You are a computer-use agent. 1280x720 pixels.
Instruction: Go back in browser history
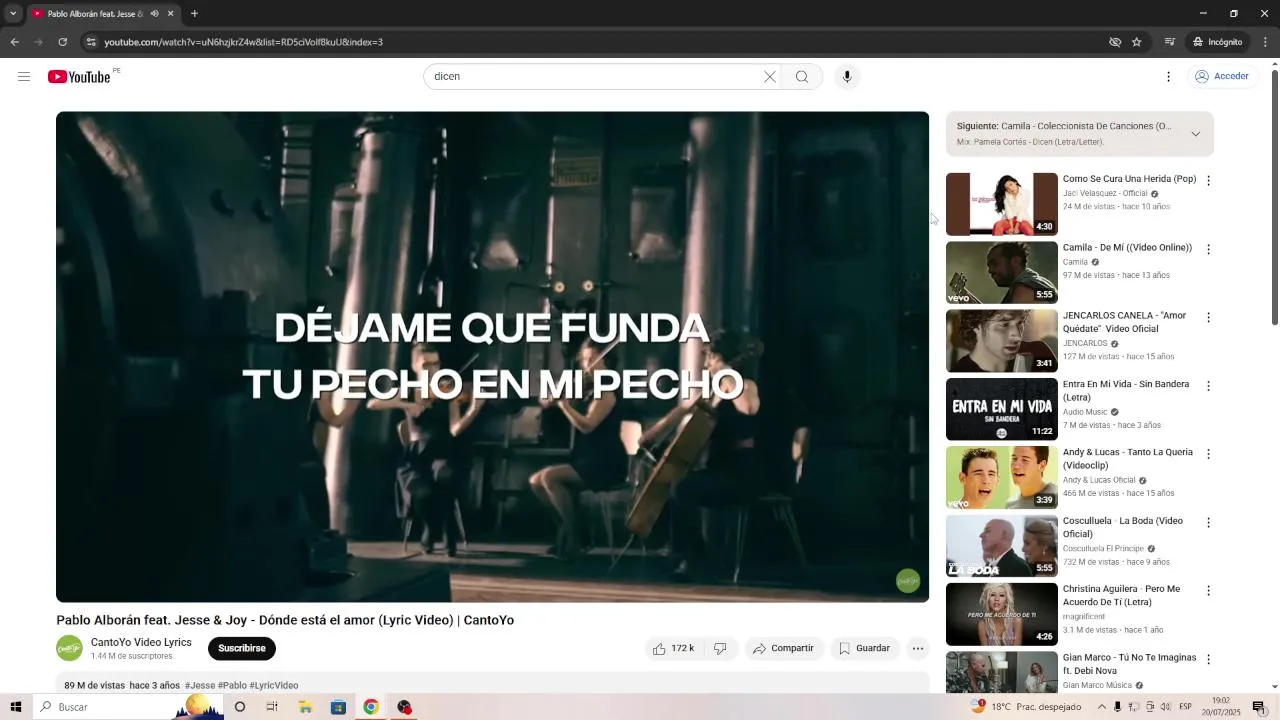(x=14, y=42)
